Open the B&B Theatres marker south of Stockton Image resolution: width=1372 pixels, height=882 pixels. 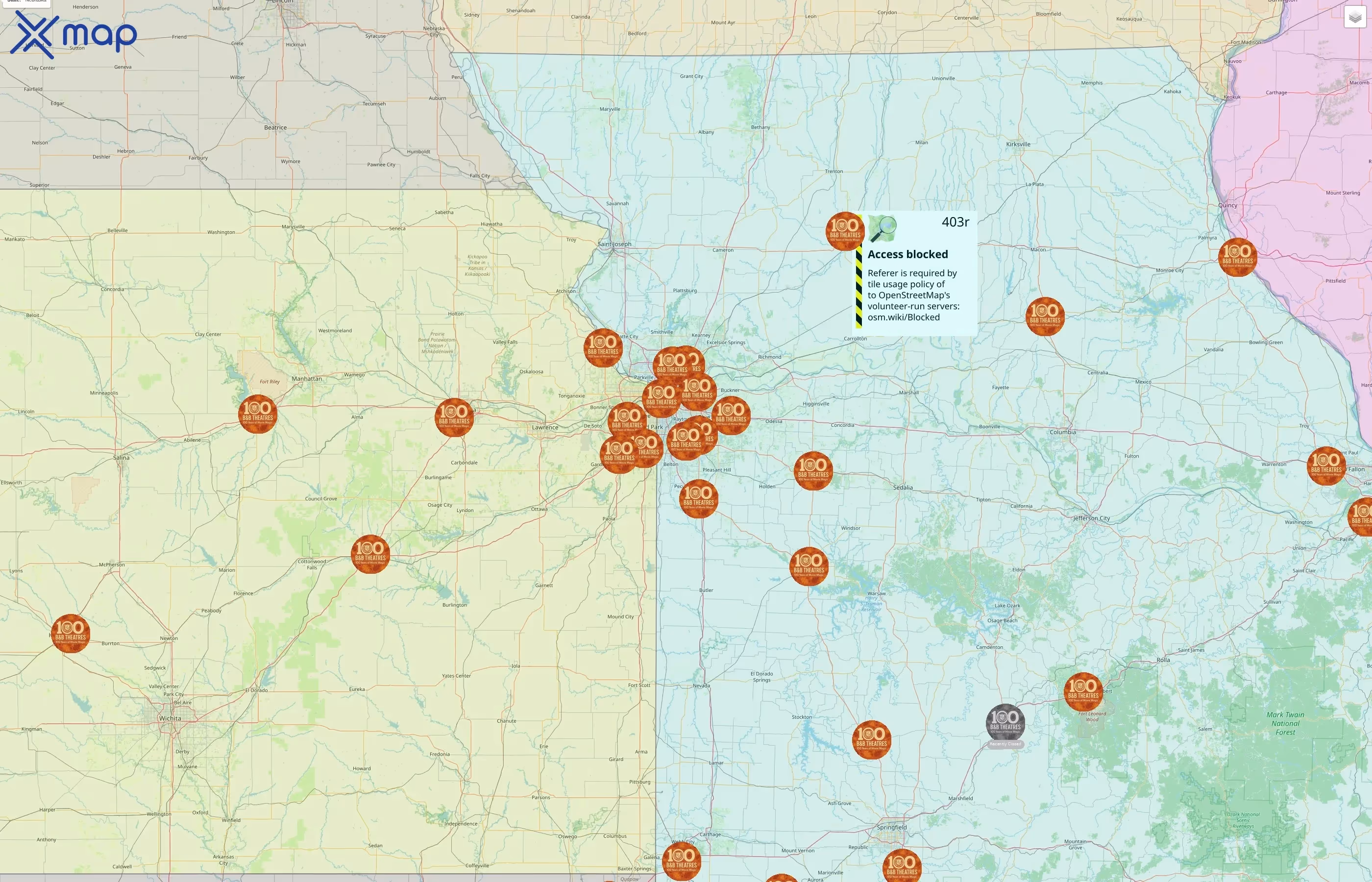pyautogui.click(x=872, y=739)
